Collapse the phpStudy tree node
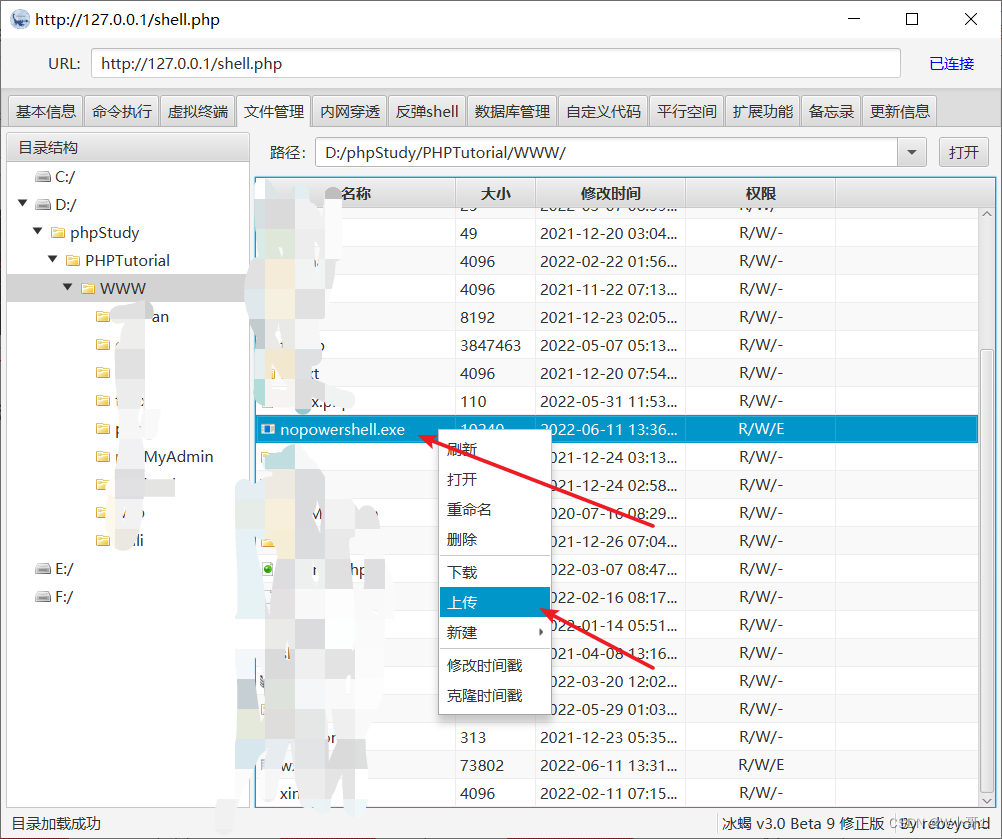 [x=38, y=231]
